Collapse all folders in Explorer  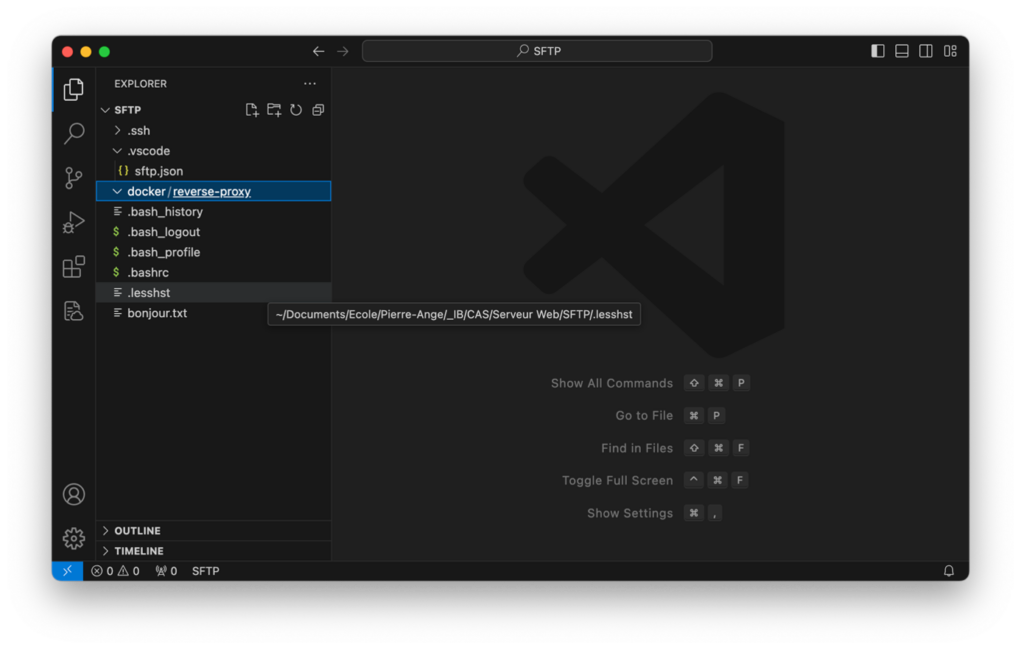[x=318, y=110]
